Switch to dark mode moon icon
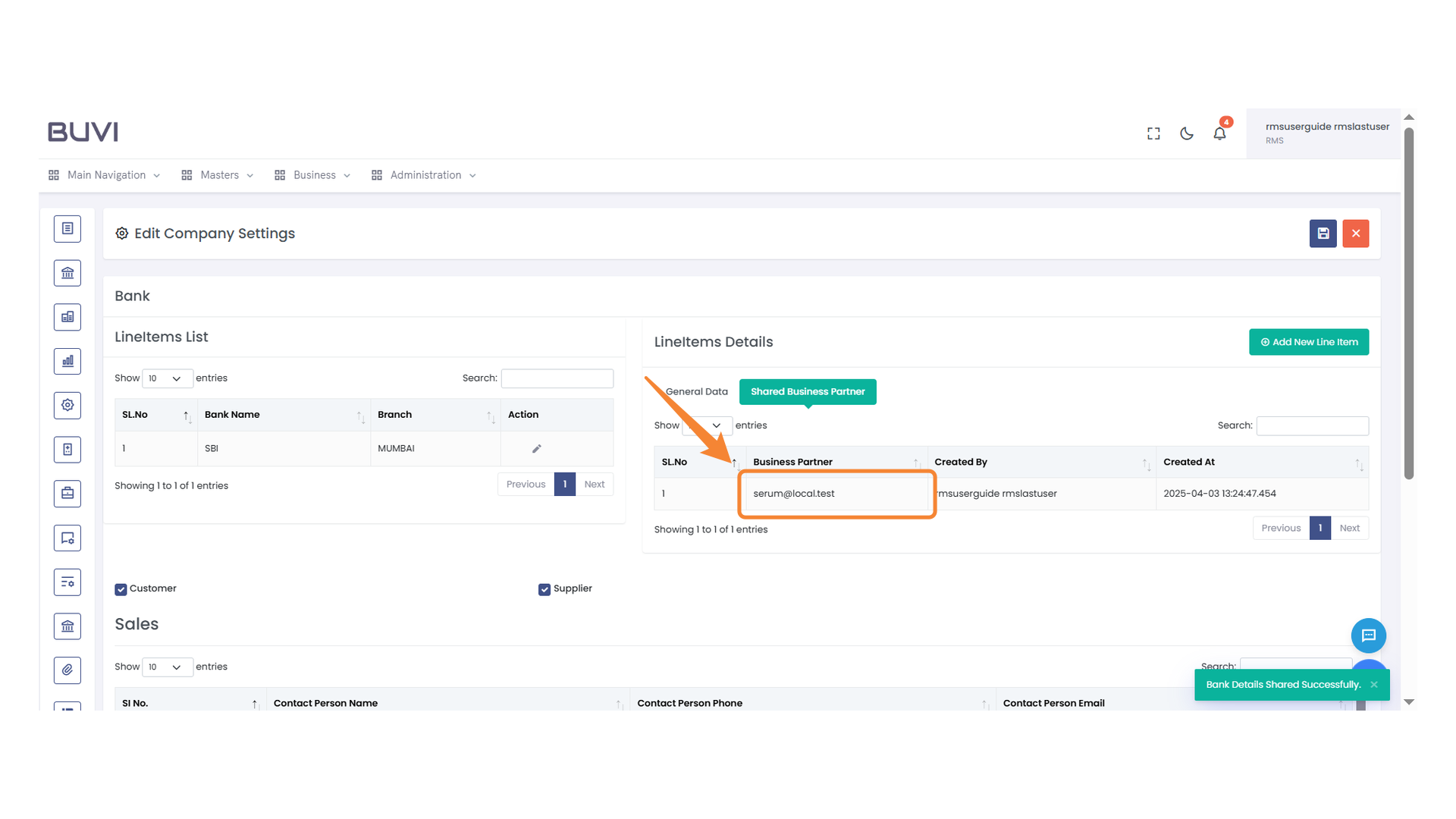The height and width of the screenshot is (819, 1456). coord(1187,133)
